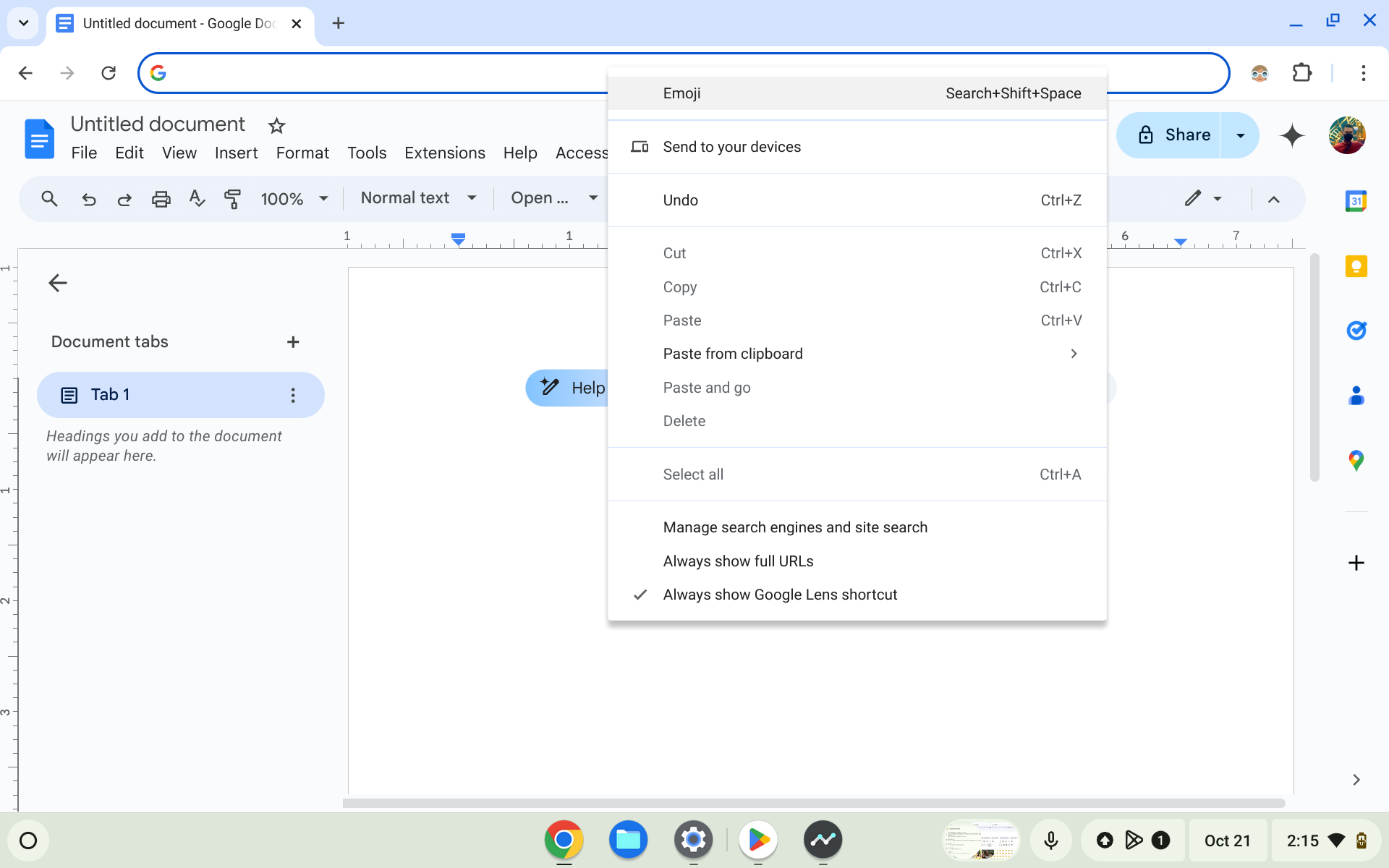Viewport: 1389px width, 868px height.
Task: Toggle Always show Google Lens shortcut
Action: pos(857,595)
